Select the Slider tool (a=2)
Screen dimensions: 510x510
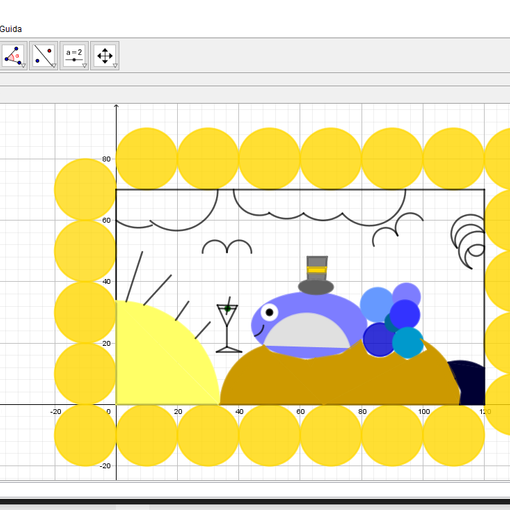click(x=74, y=56)
